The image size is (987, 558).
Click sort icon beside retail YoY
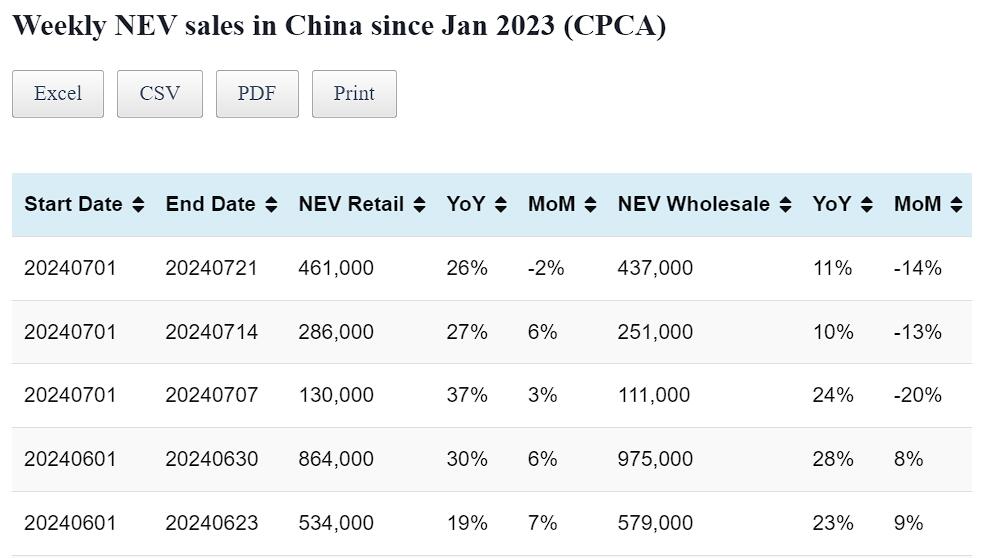(x=500, y=205)
